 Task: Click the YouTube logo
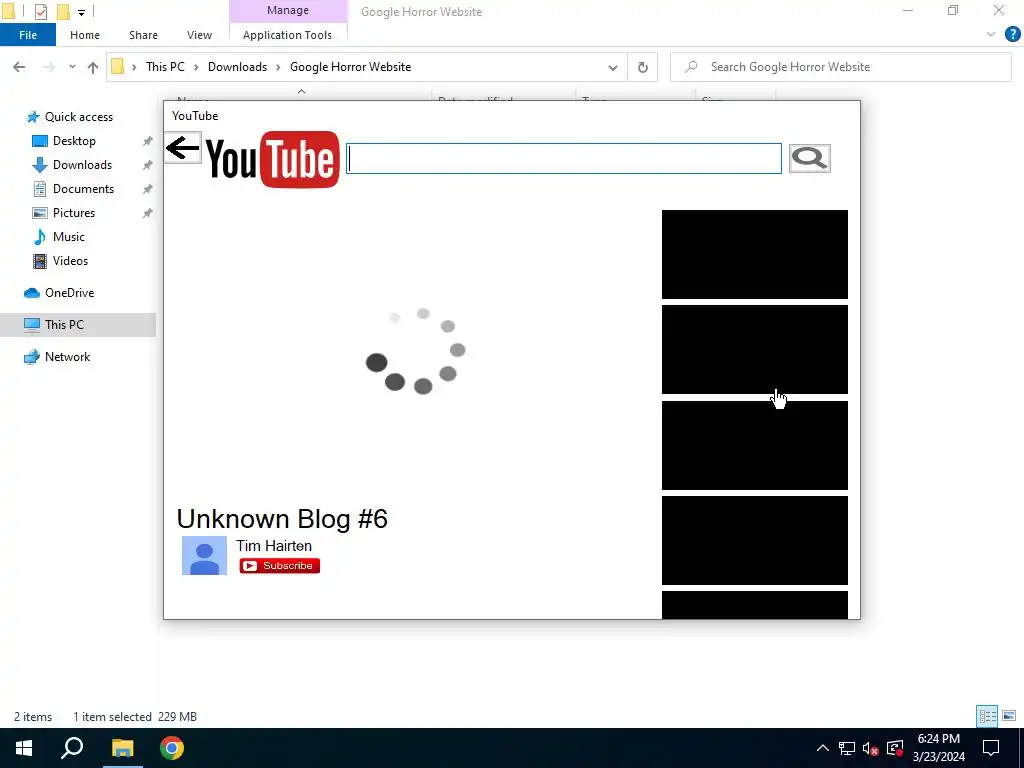click(x=273, y=159)
